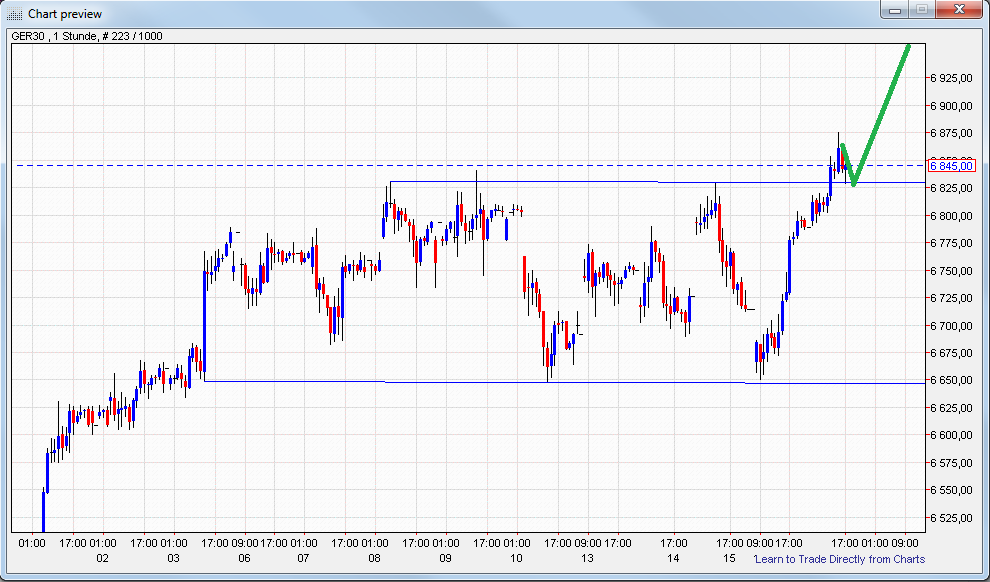This screenshot has width=990, height=582.
Task: Click the Chart preview title bar icon
Action: click(x=11, y=13)
